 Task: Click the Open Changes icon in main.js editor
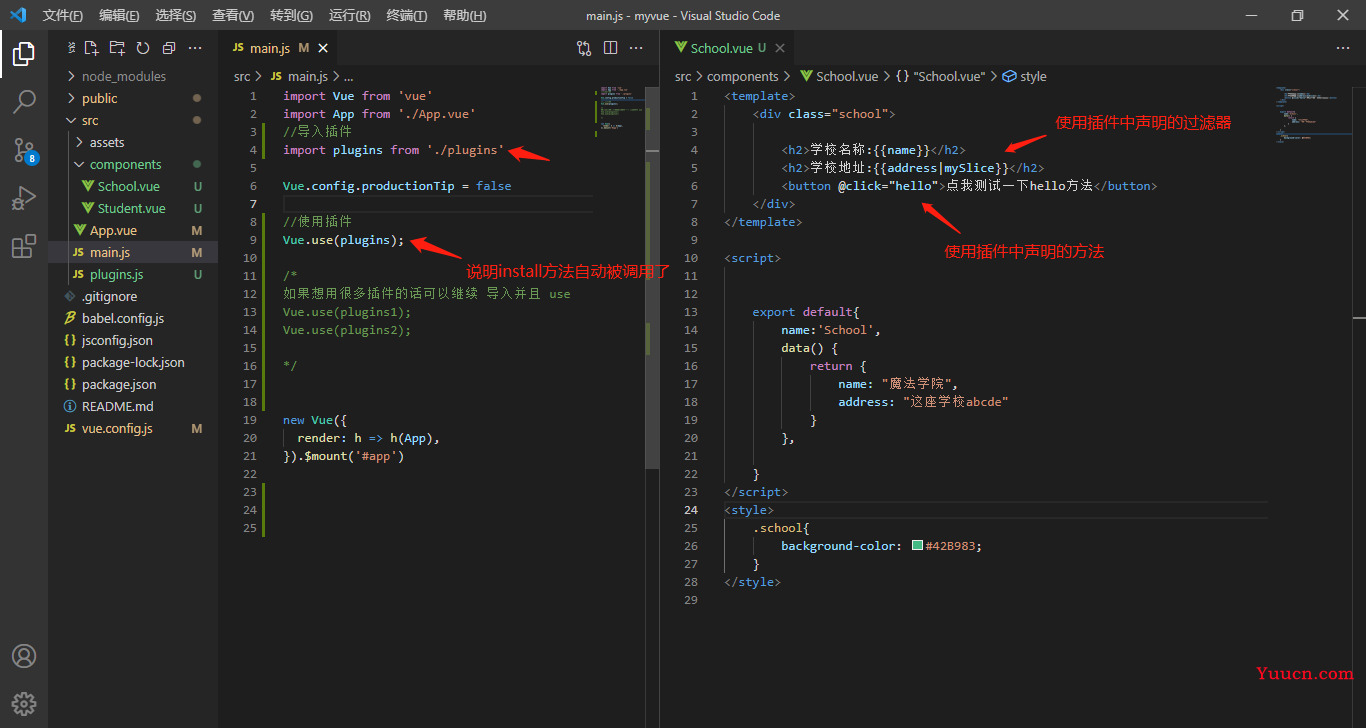[584, 48]
